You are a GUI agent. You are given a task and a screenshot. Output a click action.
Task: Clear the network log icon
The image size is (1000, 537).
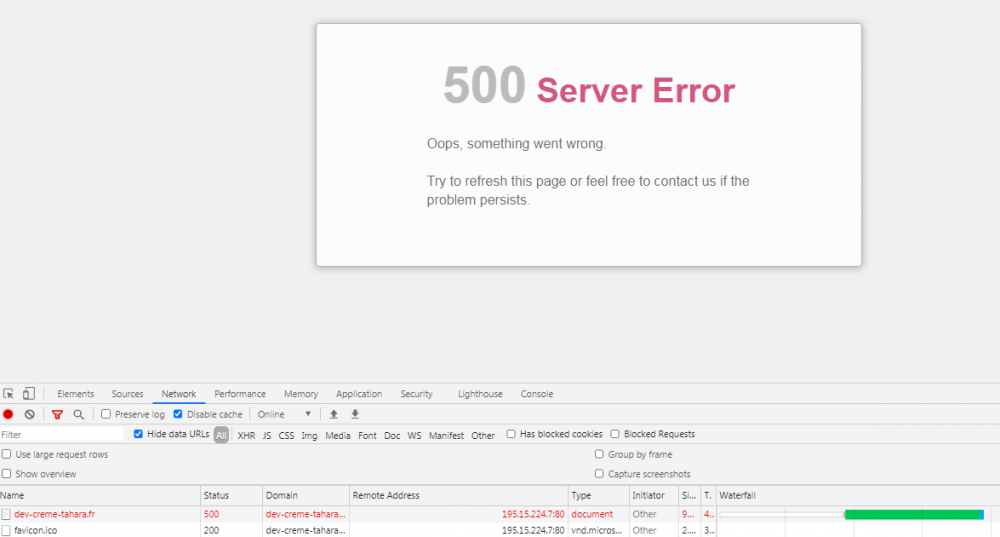click(29, 414)
